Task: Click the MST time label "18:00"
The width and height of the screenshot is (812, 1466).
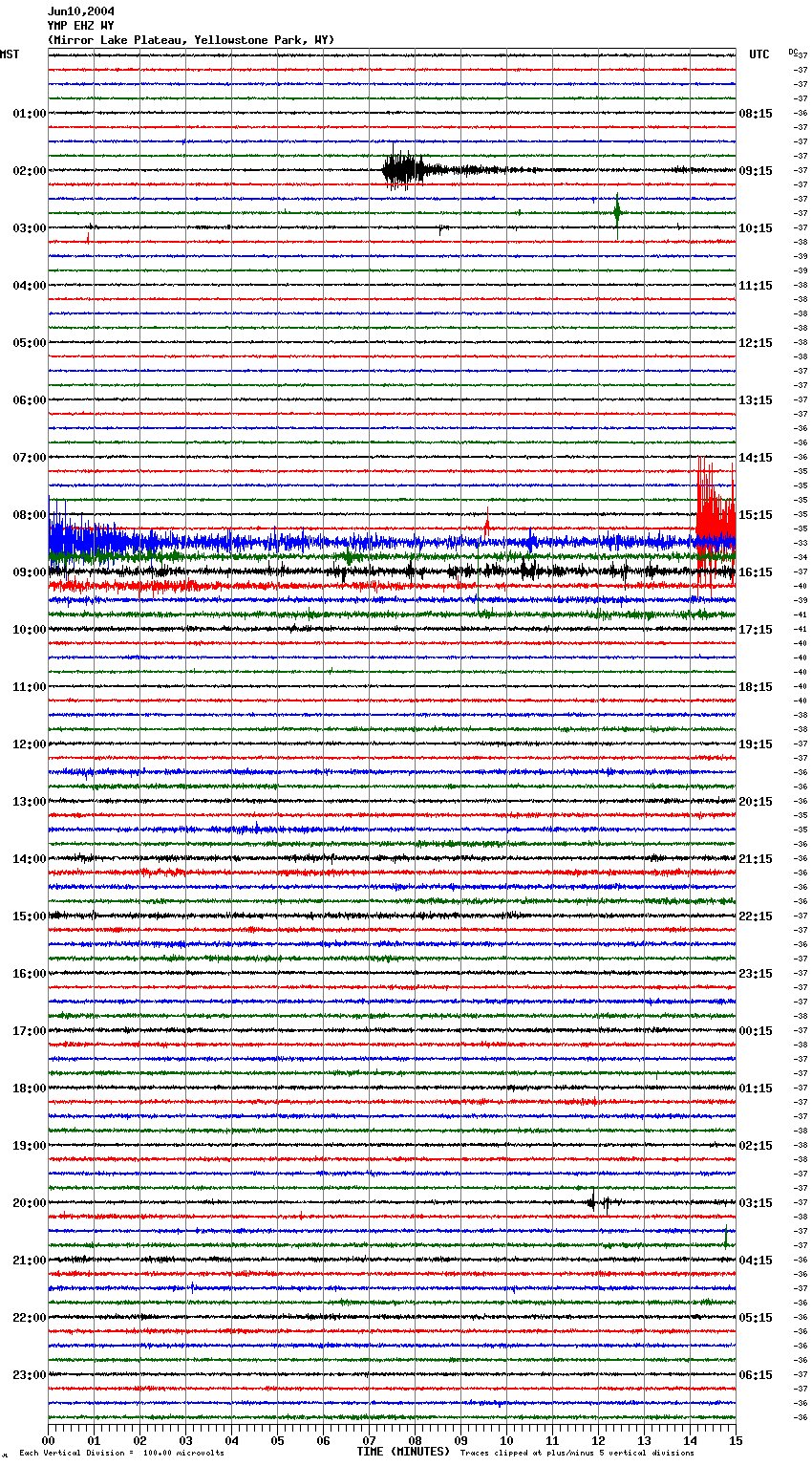Action: pyautogui.click(x=30, y=1089)
